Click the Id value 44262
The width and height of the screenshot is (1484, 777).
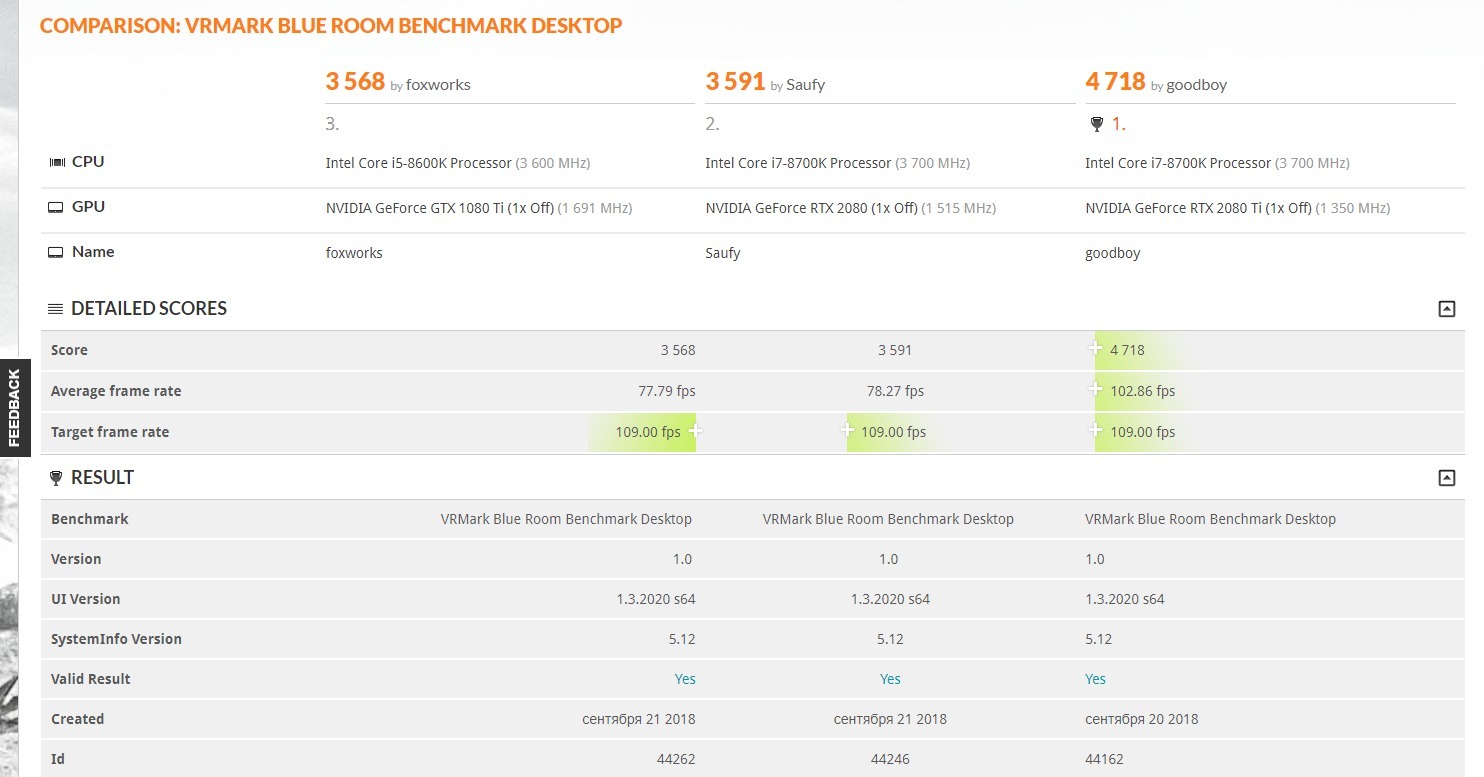[676, 759]
